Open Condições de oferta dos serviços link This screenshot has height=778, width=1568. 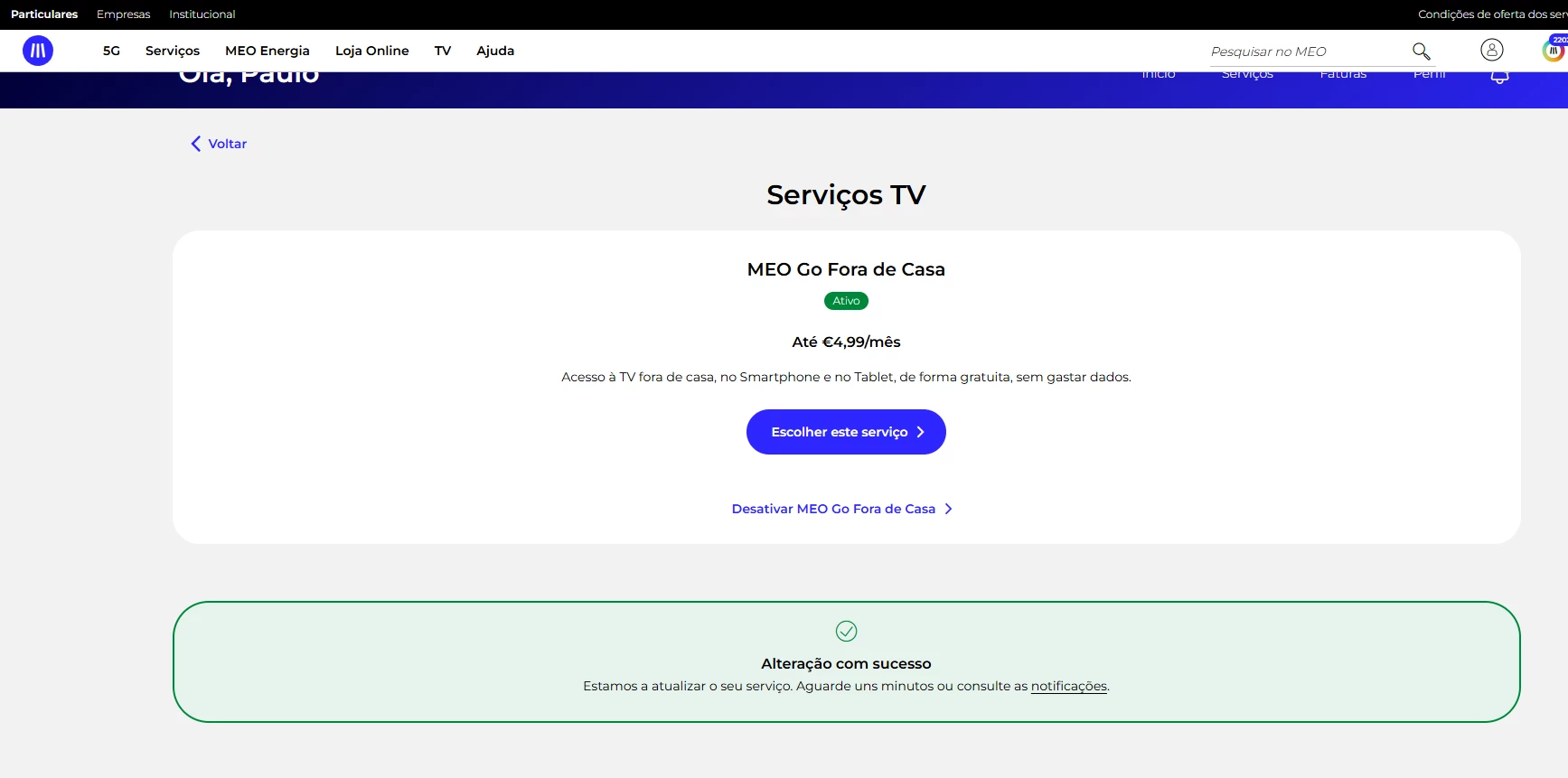[1492, 14]
